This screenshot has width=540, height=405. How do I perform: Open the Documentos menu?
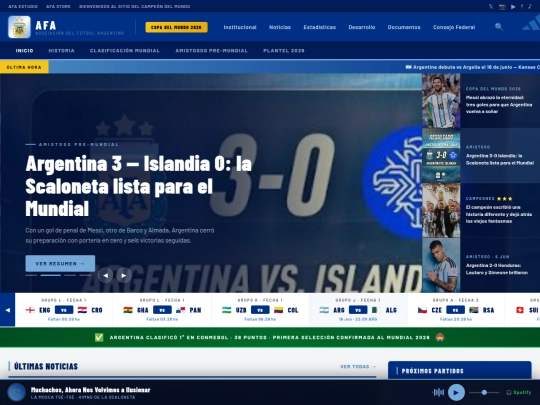click(x=404, y=27)
